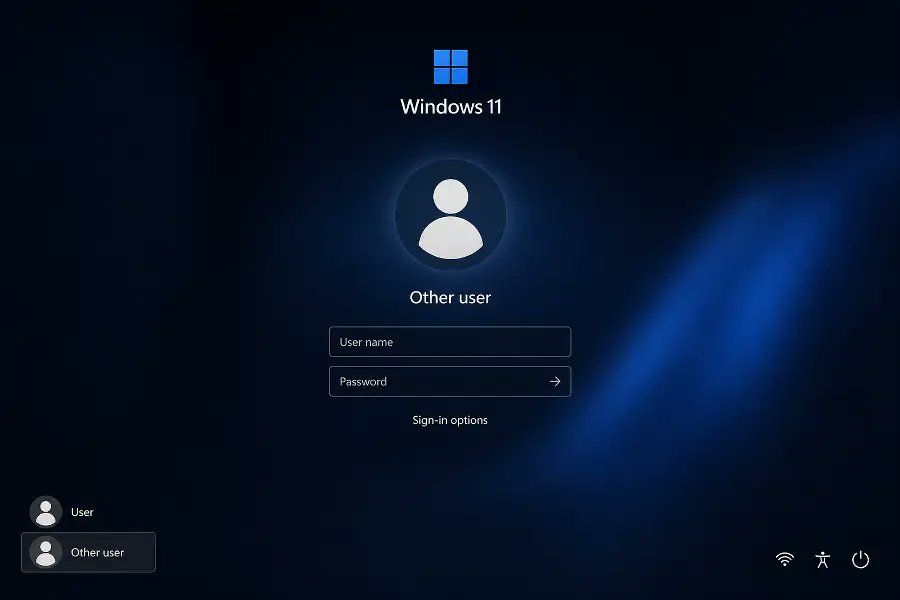Open the Accessibility options icon
Viewport: 900px width, 600px height.
[x=823, y=559]
